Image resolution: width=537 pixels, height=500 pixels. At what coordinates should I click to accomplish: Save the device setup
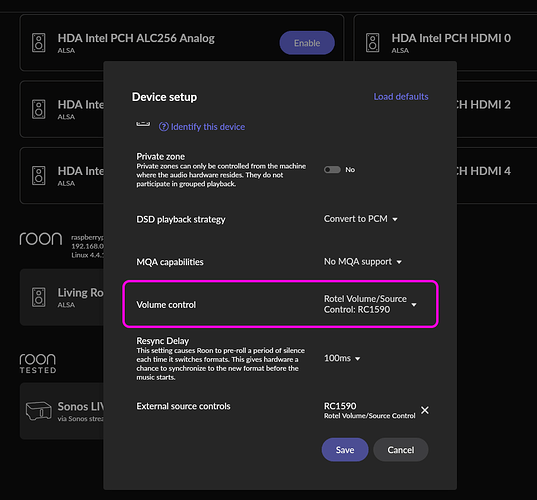pos(345,450)
